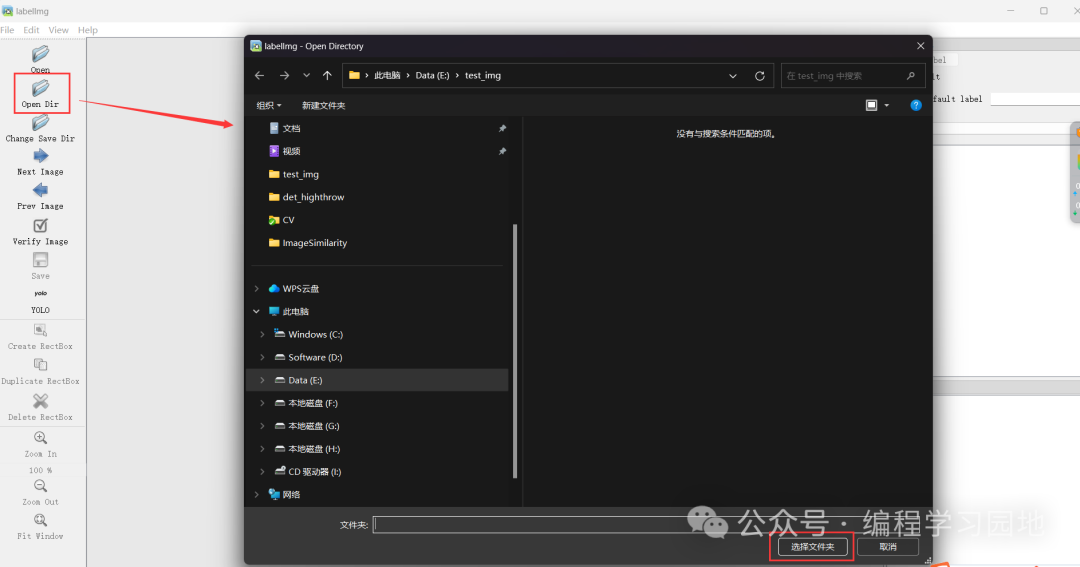The image size is (1080, 567).
Task: Click the forward arrow in dialog
Action: point(284,75)
